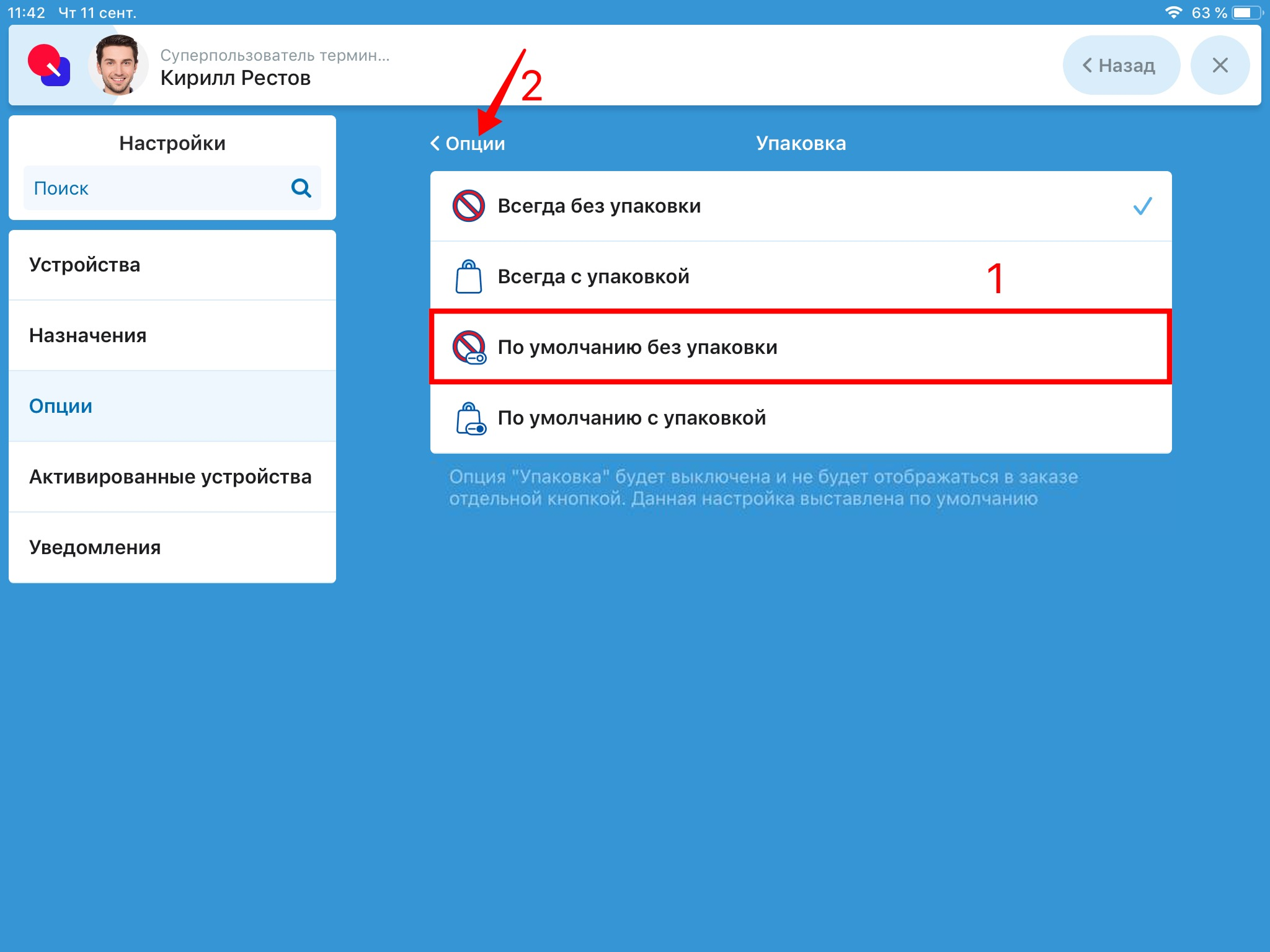Image resolution: width=1270 pixels, height=952 pixels.
Task: Open the Назначения settings section
Action: coord(172,336)
